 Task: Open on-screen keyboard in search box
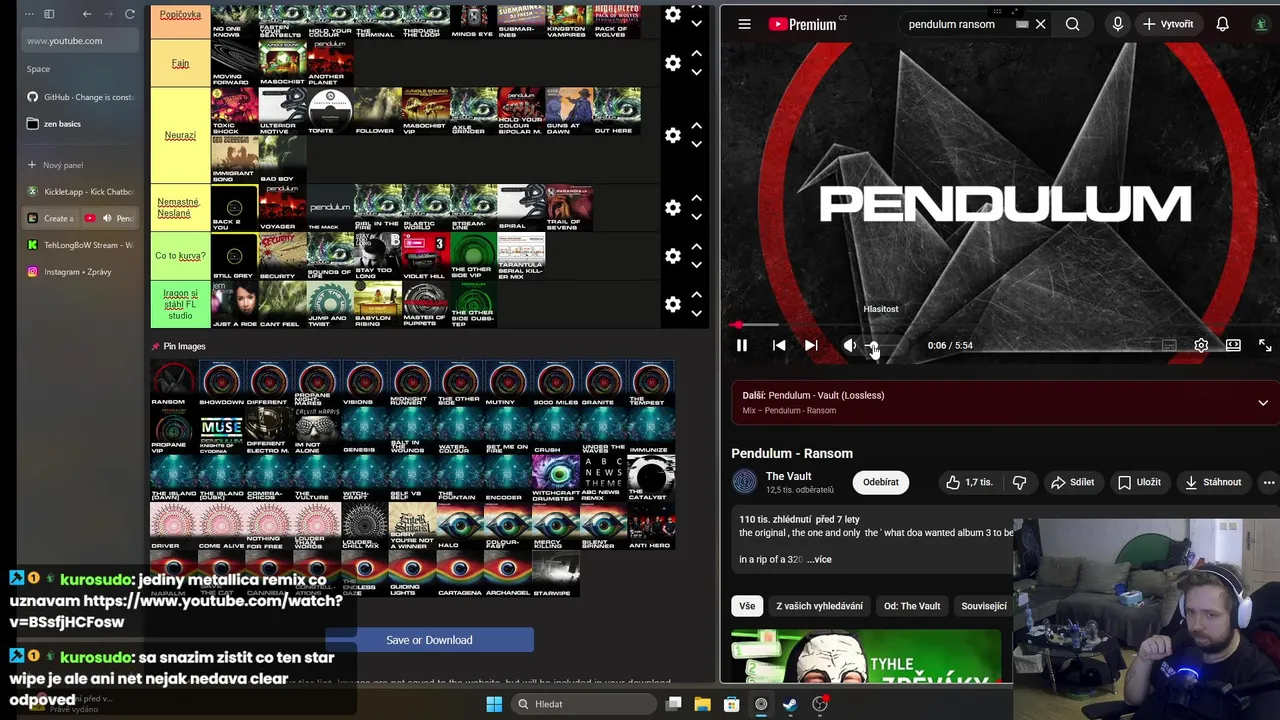tap(1022, 24)
